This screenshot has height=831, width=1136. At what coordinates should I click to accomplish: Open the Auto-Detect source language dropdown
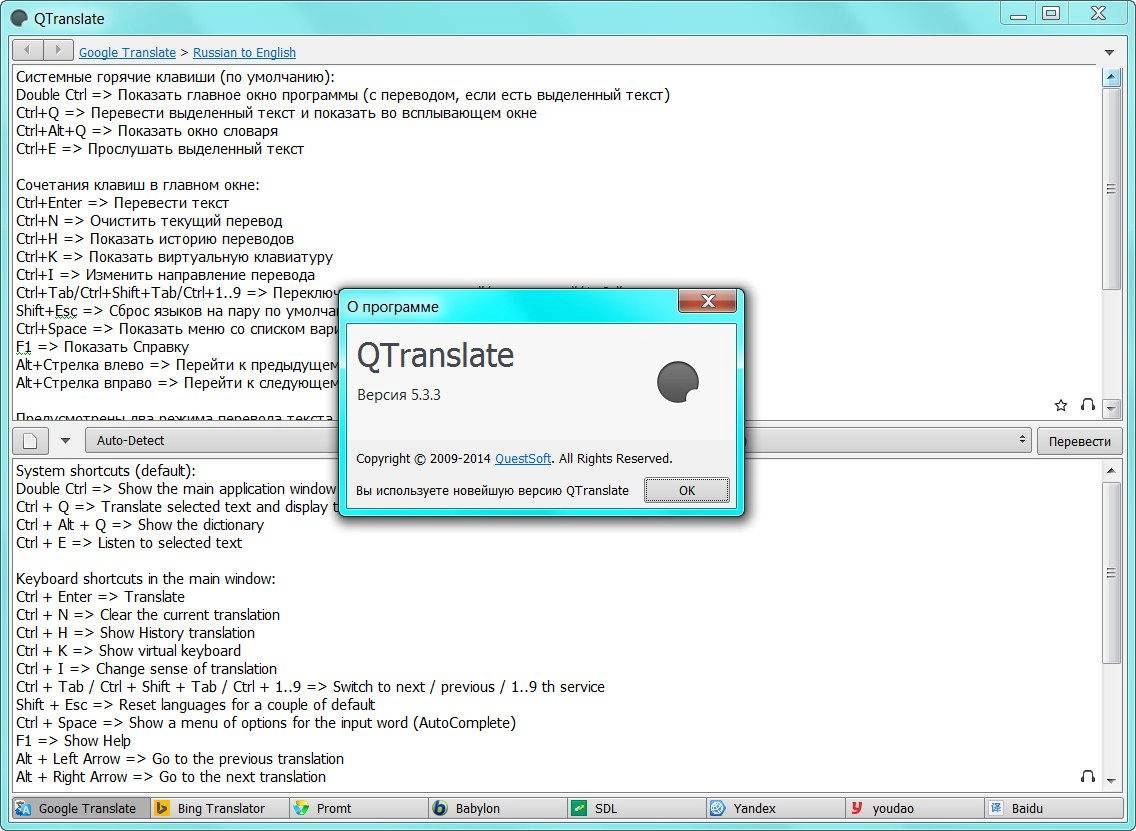click(212, 440)
